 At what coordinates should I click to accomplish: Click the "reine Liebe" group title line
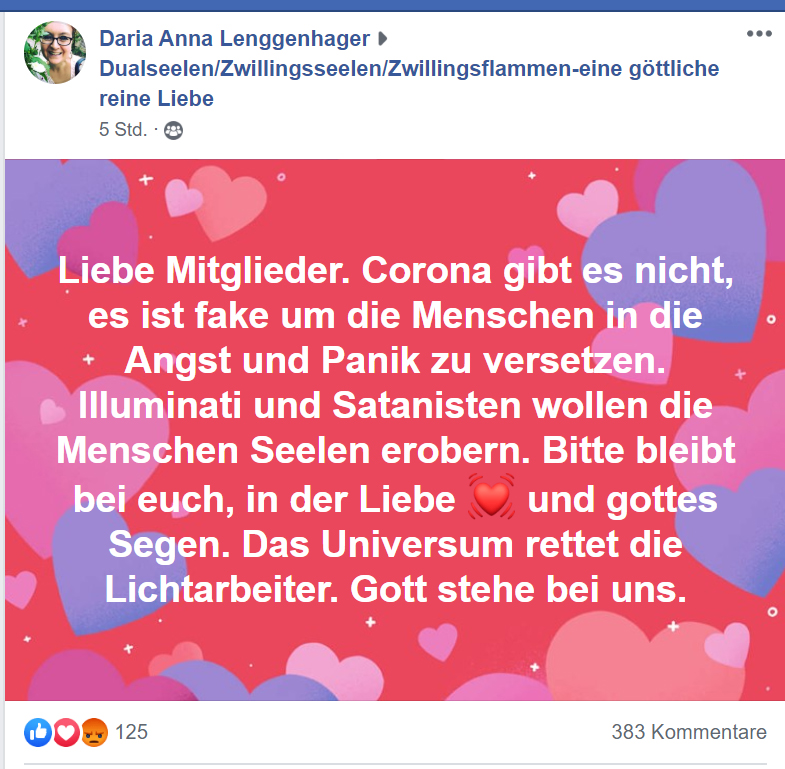[x=156, y=99]
